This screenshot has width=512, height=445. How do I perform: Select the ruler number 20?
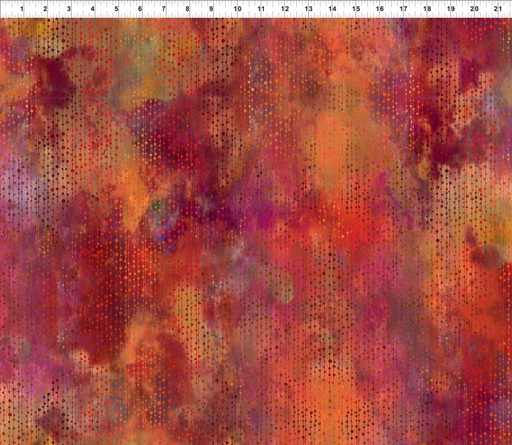click(474, 9)
